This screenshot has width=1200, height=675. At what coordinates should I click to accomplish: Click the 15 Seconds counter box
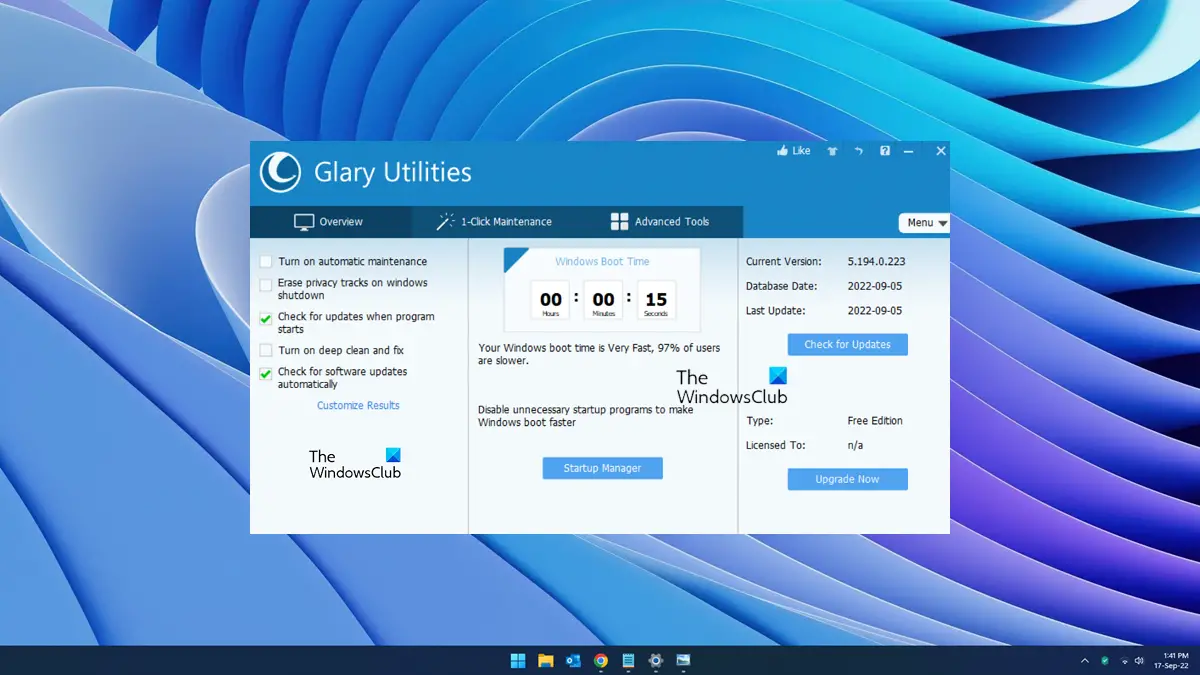656,301
